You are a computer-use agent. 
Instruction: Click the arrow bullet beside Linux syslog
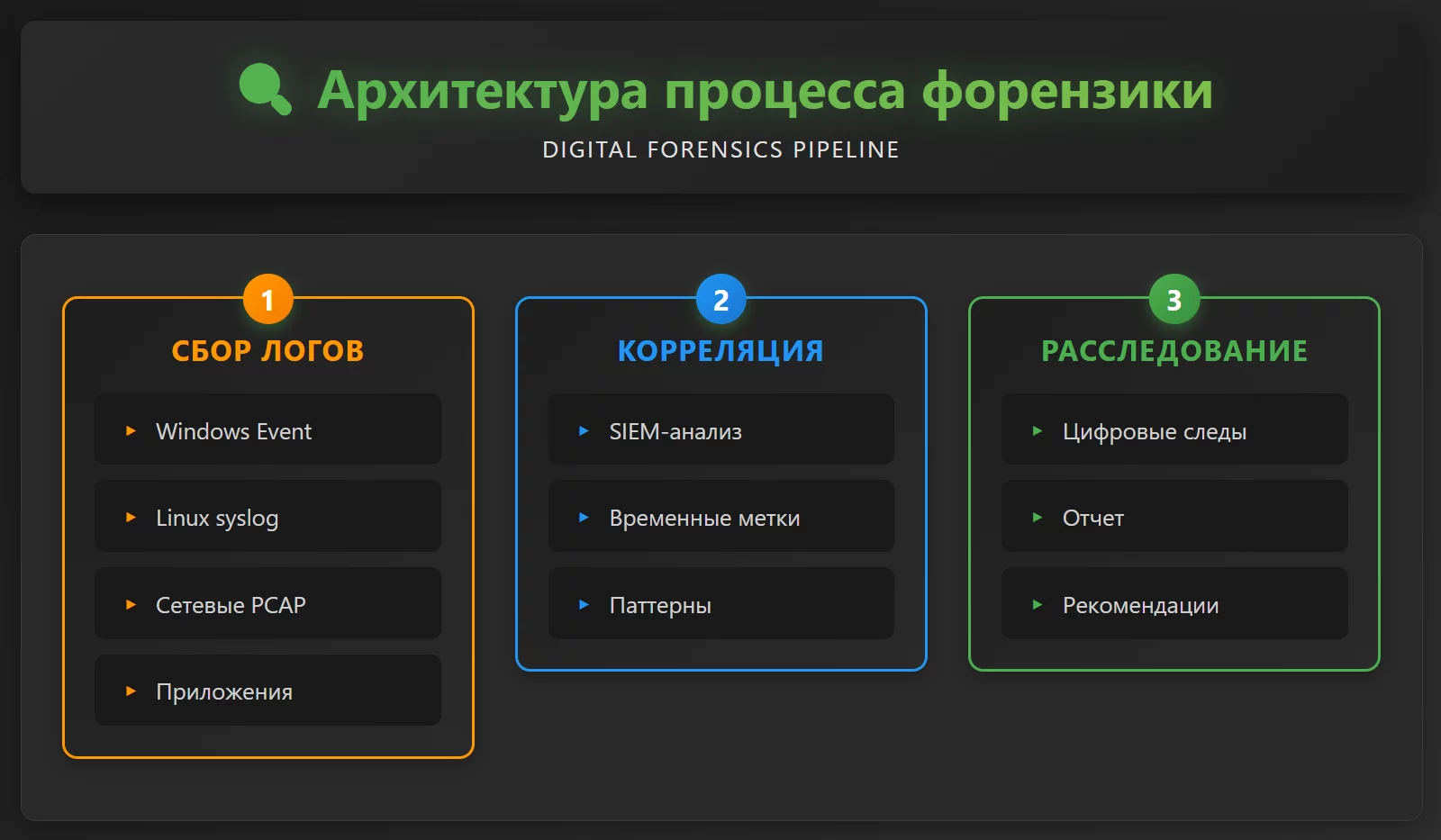tap(131, 518)
